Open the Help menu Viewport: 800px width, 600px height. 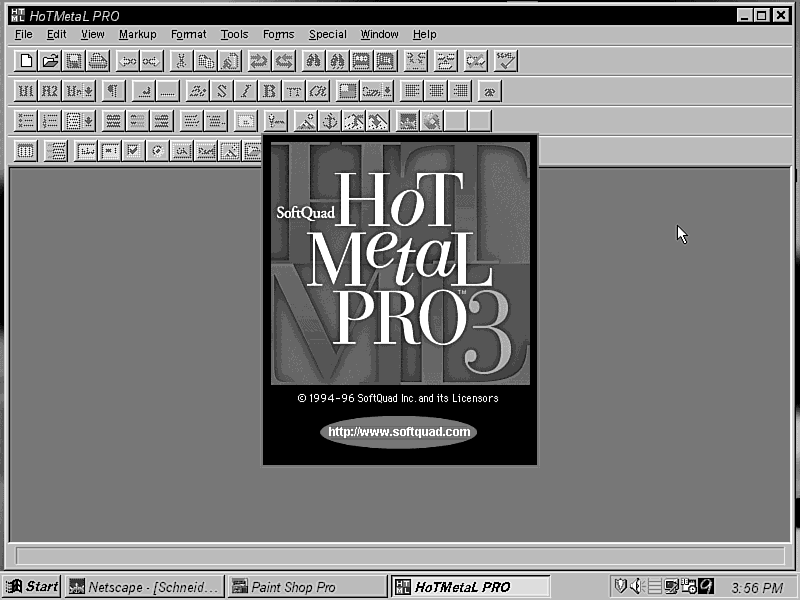424,34
